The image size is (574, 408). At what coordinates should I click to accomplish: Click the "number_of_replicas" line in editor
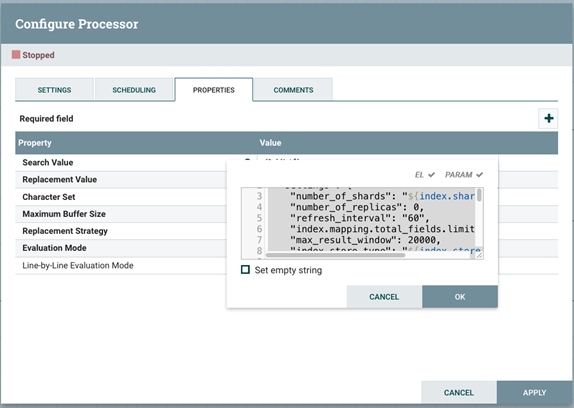point(357,207)
